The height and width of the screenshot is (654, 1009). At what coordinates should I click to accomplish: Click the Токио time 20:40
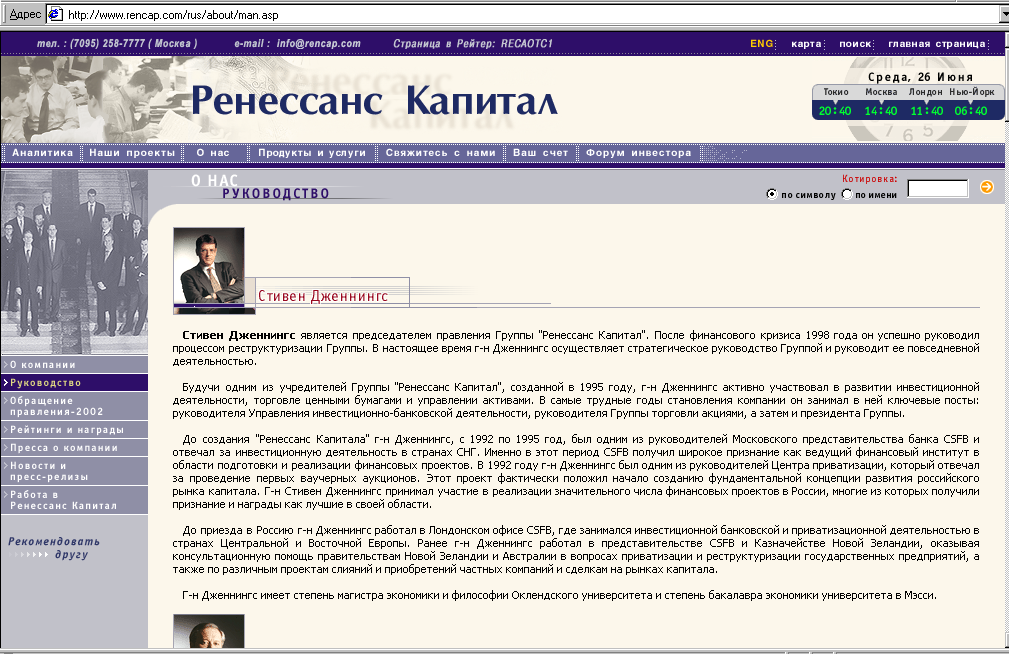tap(835, 111)
